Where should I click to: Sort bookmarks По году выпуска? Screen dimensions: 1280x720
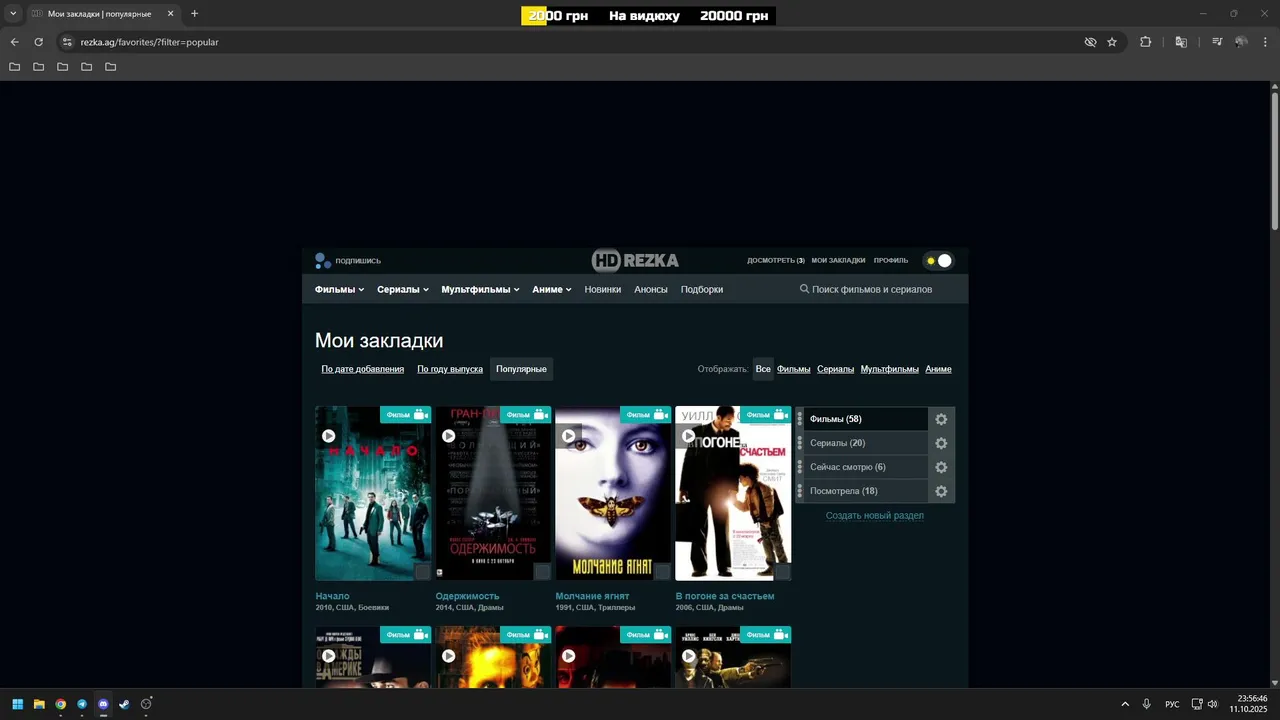(450, 369)
